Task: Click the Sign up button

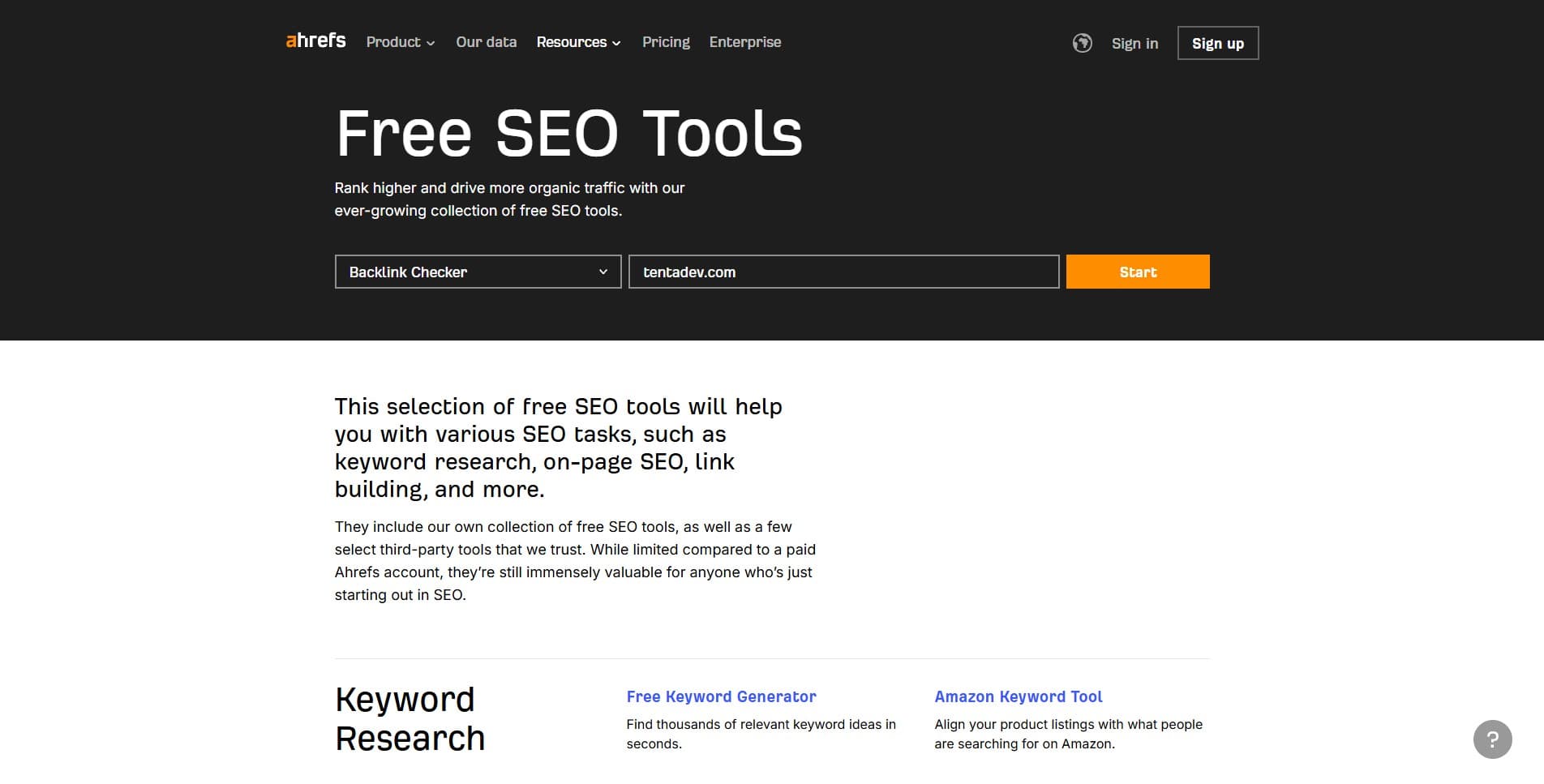Action: point(1217,42)
